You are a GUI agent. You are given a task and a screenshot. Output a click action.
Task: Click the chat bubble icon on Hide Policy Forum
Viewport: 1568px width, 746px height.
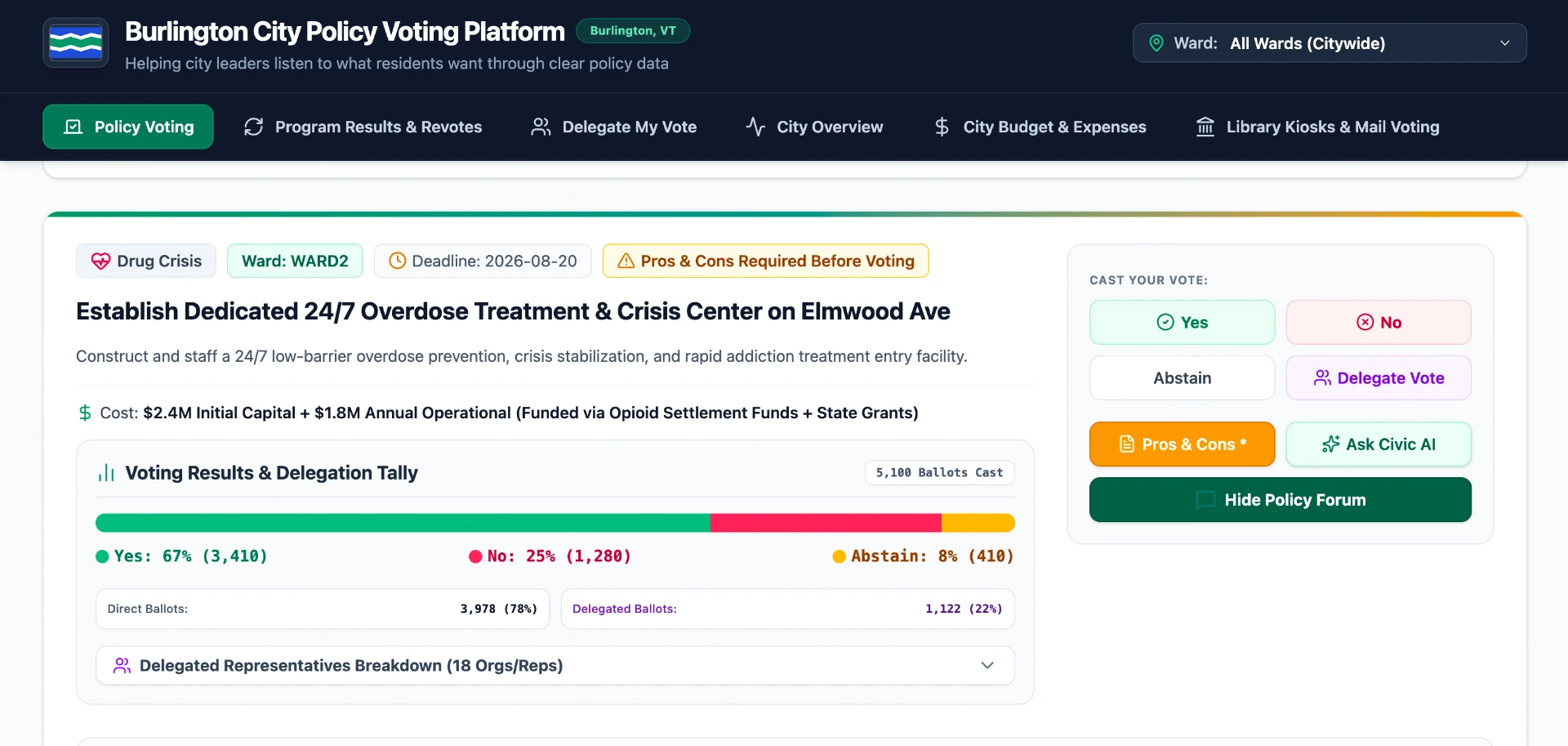[x=1205, y=500]
